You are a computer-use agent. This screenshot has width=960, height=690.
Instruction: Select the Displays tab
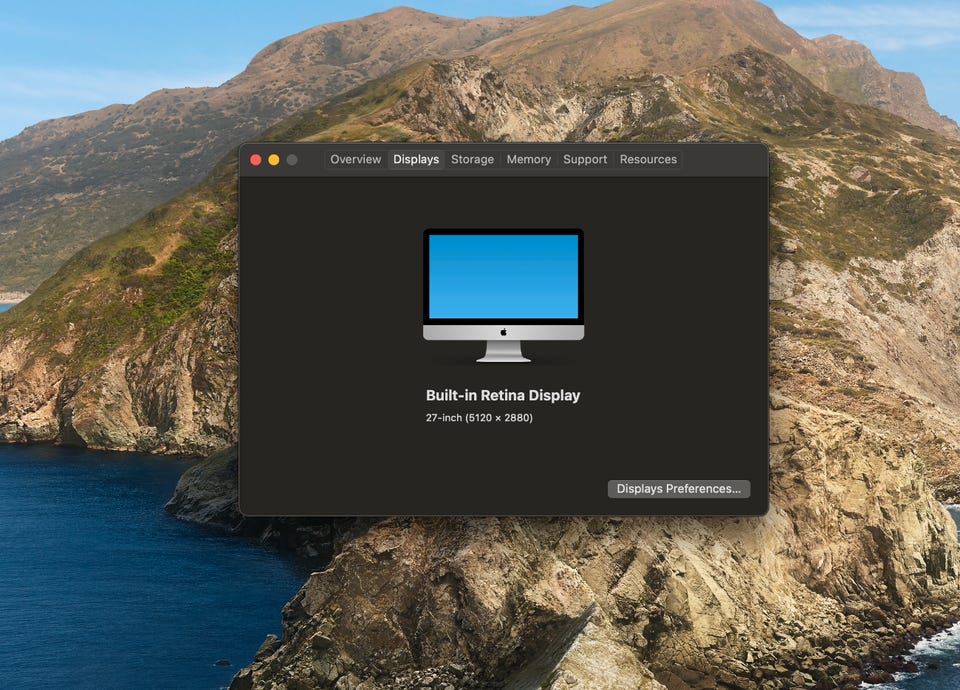(416, 159)
